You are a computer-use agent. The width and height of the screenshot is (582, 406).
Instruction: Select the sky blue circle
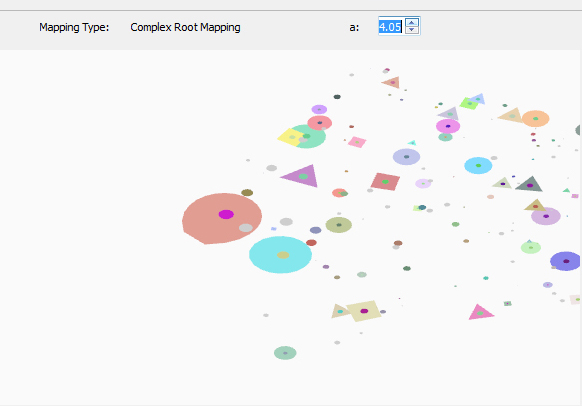pyautogui.click(x=478, y=166)
